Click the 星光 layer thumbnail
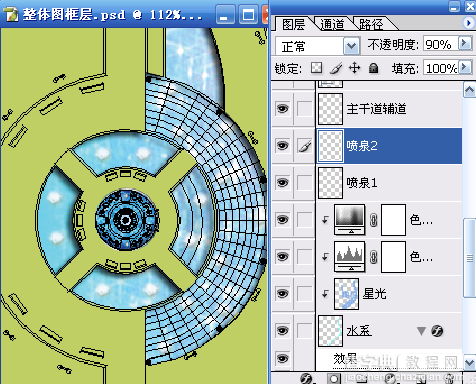476x384 pixels. [x=347, y=294]
